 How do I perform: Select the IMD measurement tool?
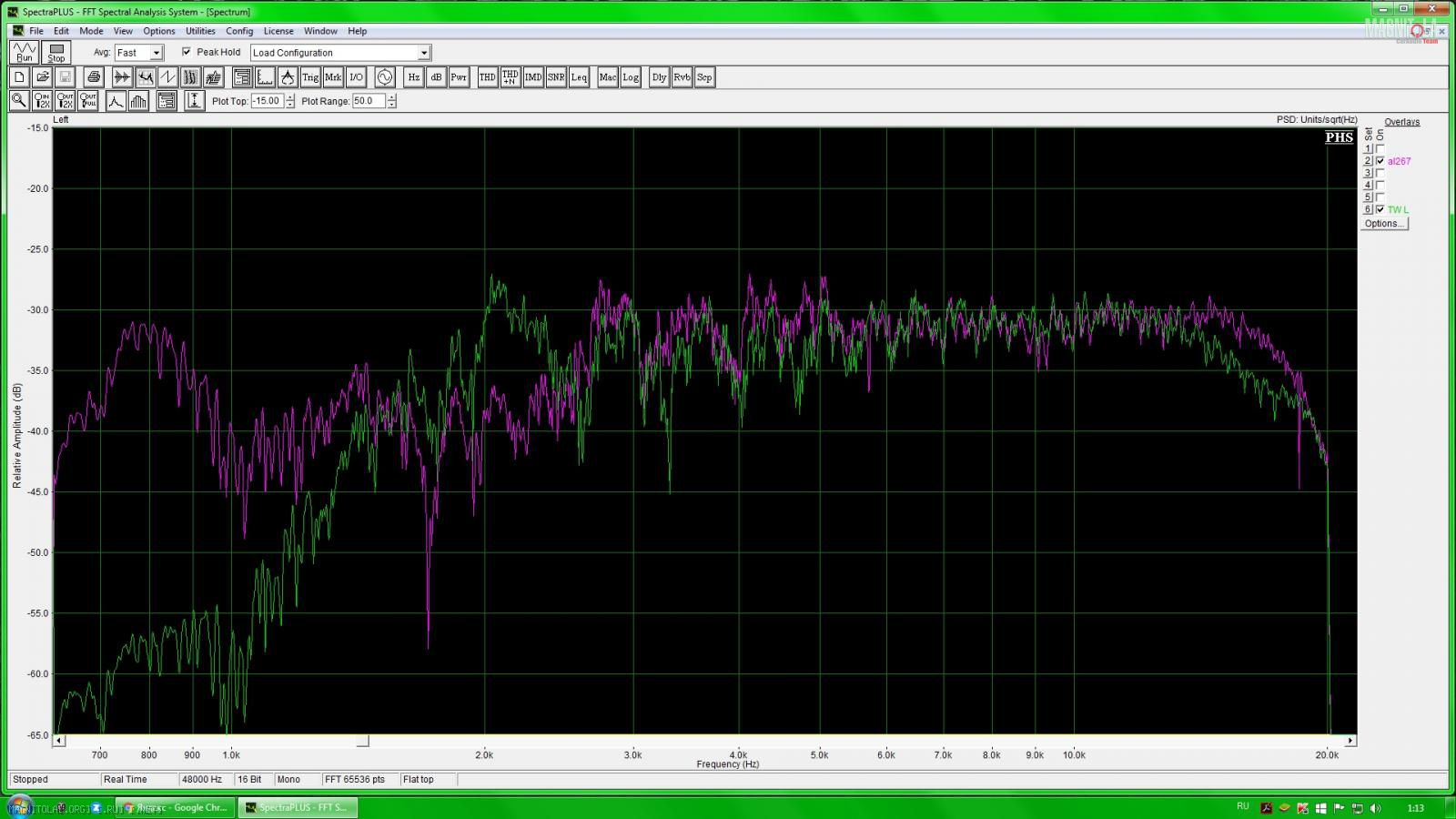pos(533,77)
